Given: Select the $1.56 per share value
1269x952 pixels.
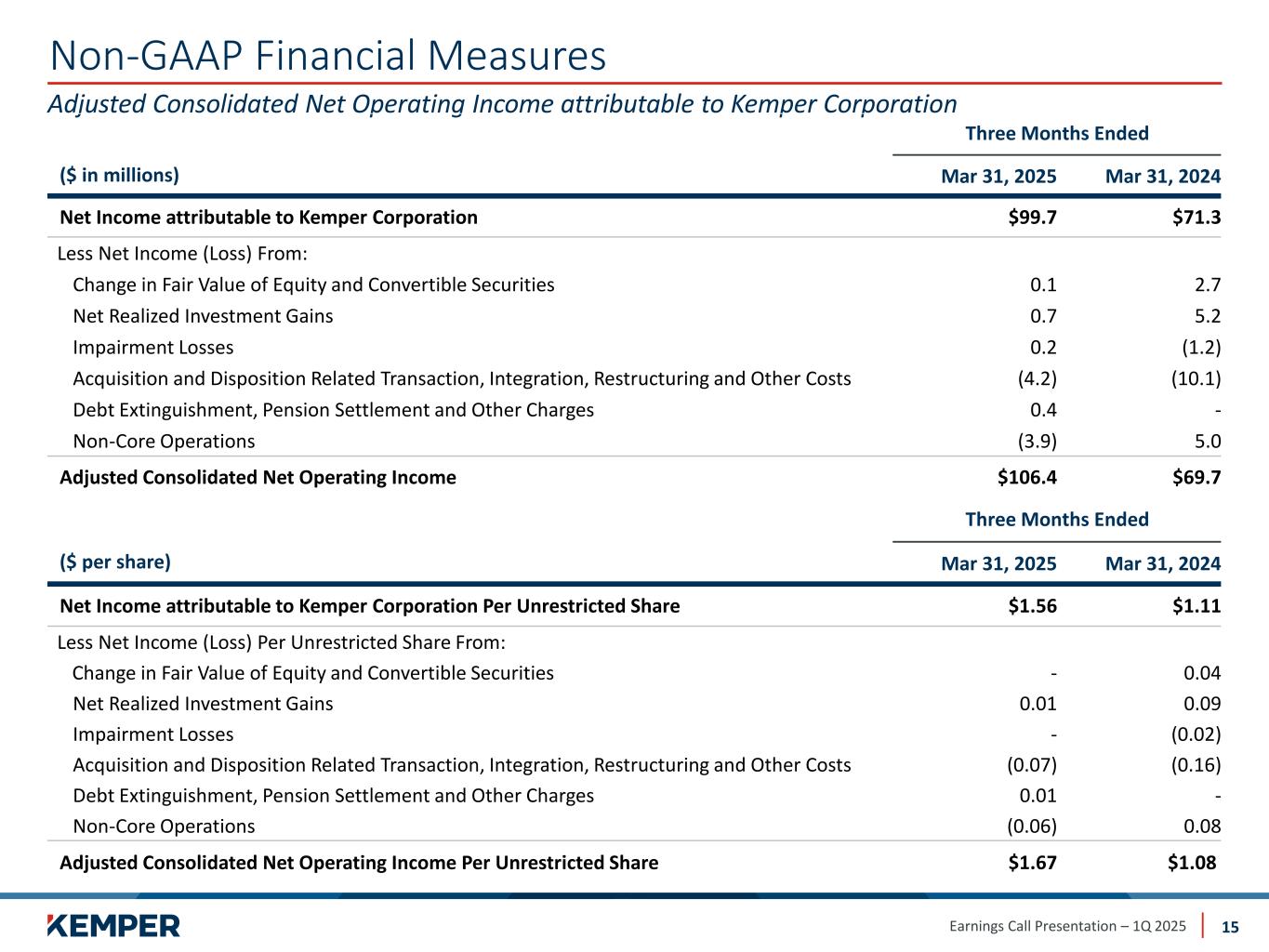Looking at the screenshot, I should pos(1032,606).
